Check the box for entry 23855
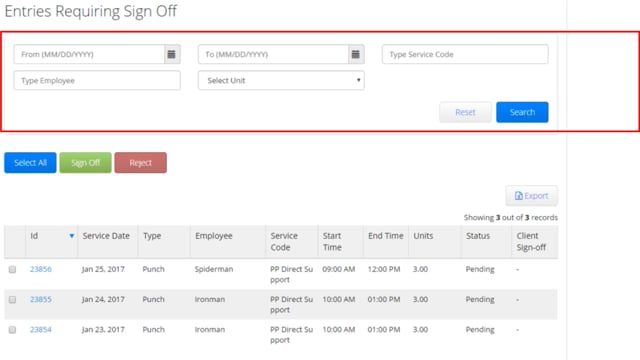 click(12, 300)
